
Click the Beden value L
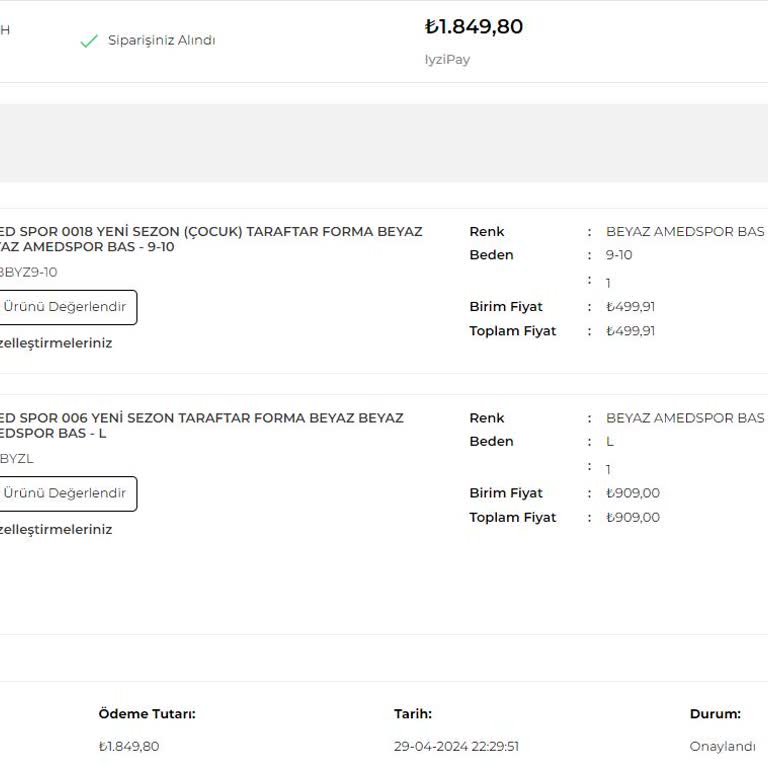coord(610,442)
